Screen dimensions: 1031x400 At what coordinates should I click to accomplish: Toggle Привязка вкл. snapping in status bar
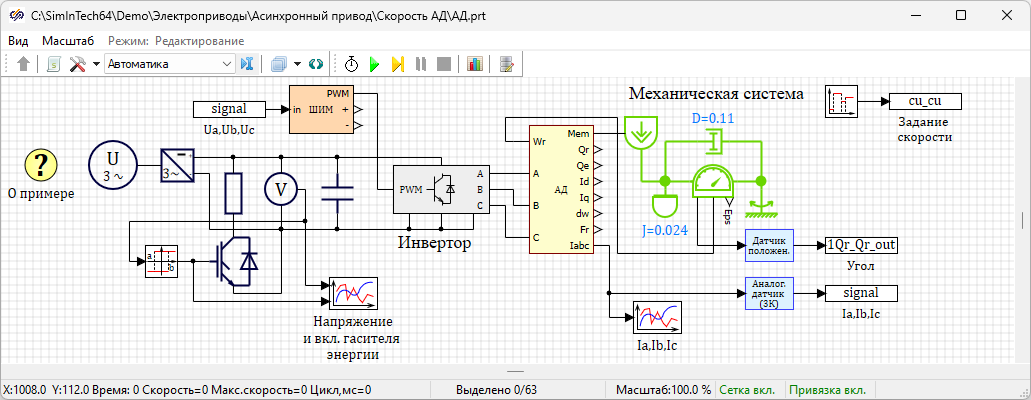click(x=829, y=390)
